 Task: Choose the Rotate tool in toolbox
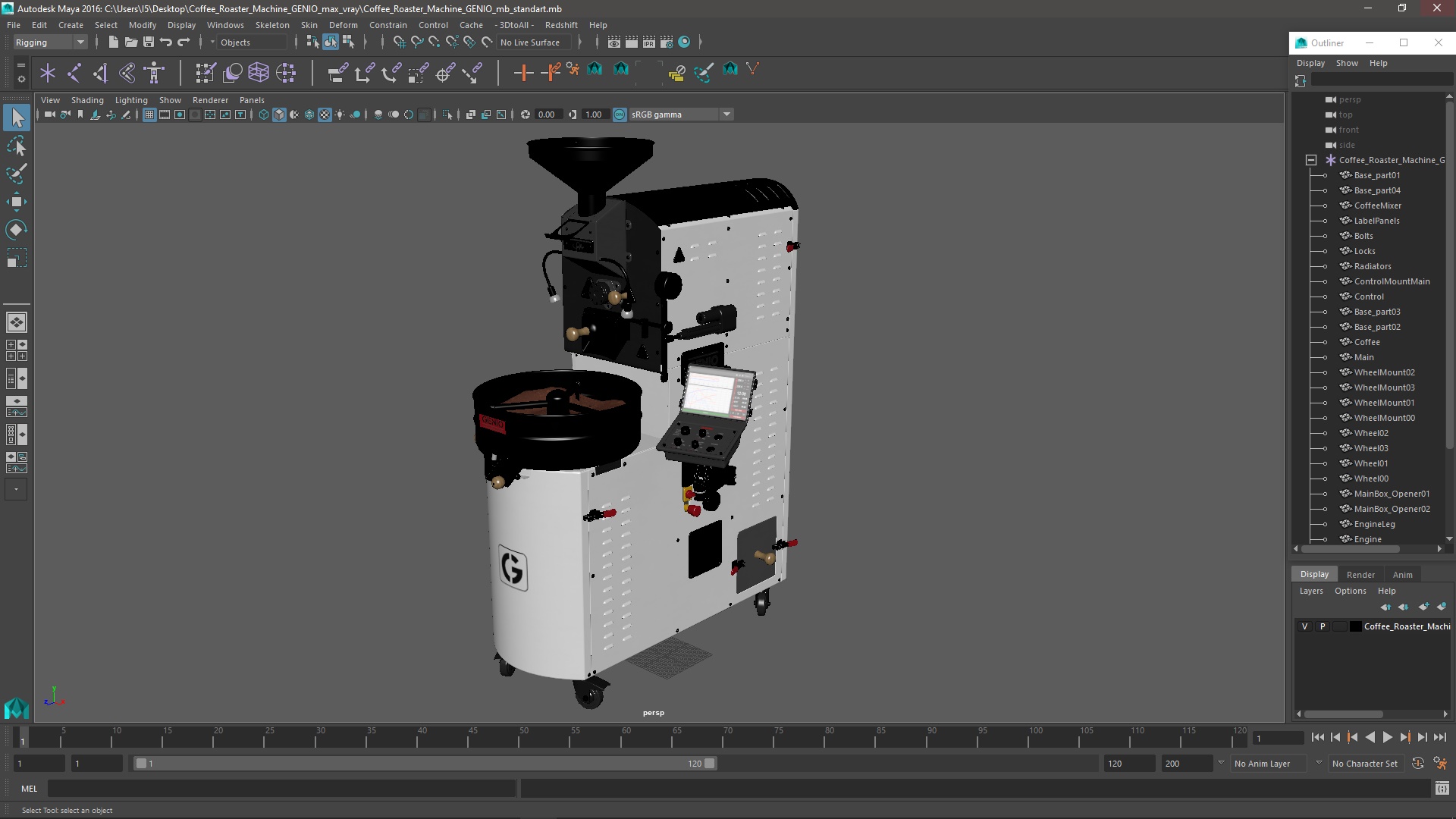click(17, 230)
